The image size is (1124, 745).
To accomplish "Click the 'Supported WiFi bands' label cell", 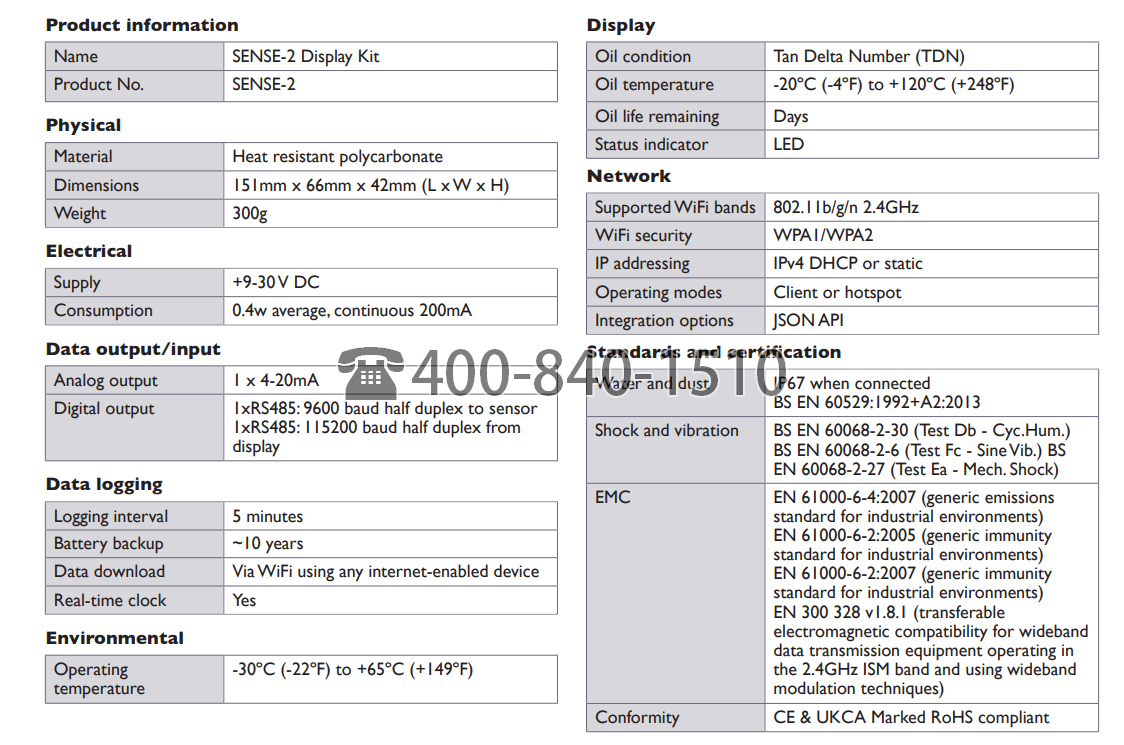I will [676, 207].
